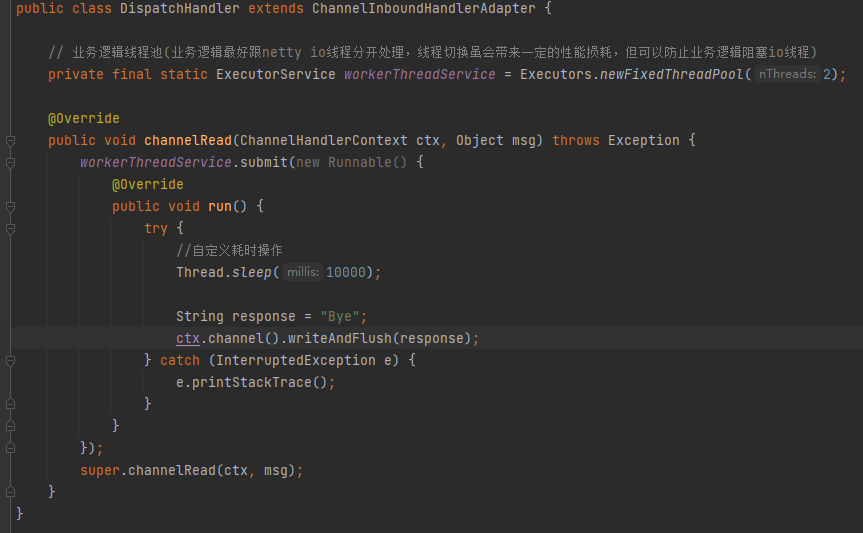Collapse the workerThreadService.submit block fold marker
863x533 pixels.
point(10,163)
